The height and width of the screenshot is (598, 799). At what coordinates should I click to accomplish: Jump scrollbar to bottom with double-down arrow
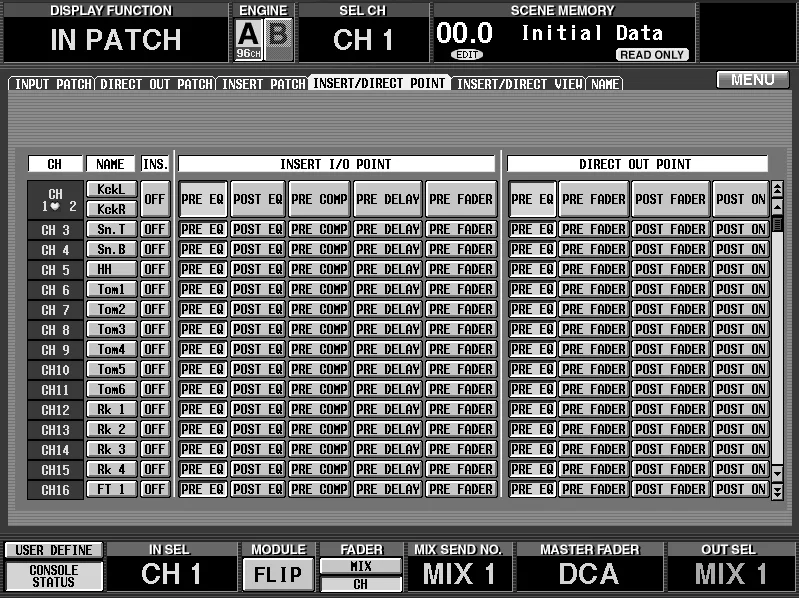(x=777, y=491)
